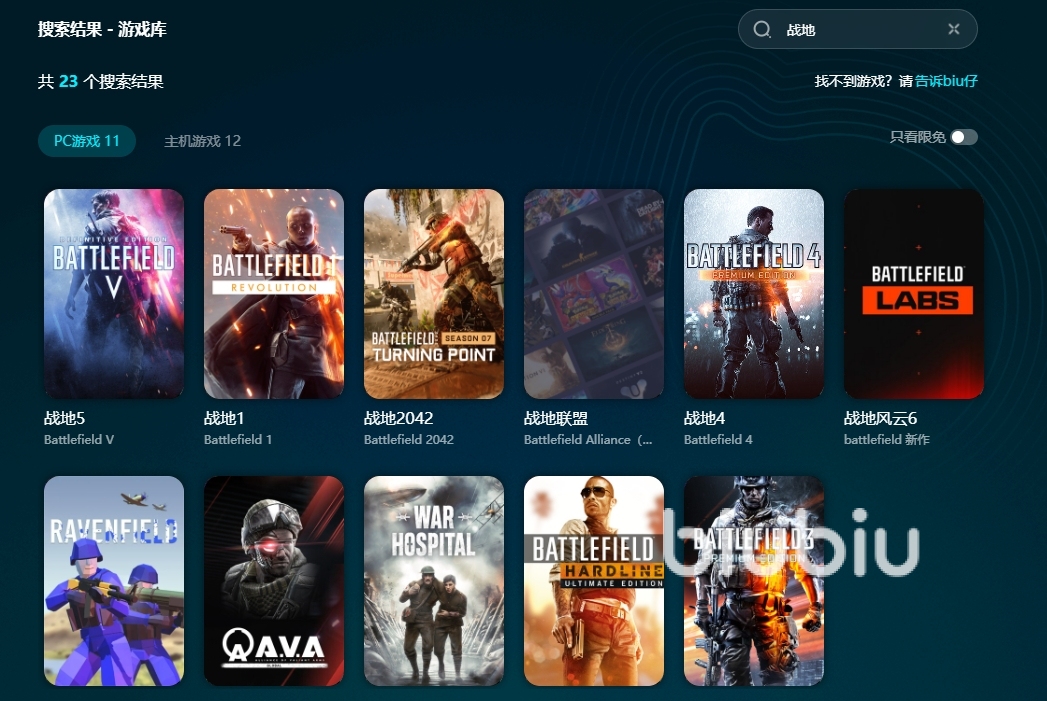Focus the search field containing 战地
The height and width of the screenshot is (701, 1047).
pyautogui.click(x=857, y=29)
